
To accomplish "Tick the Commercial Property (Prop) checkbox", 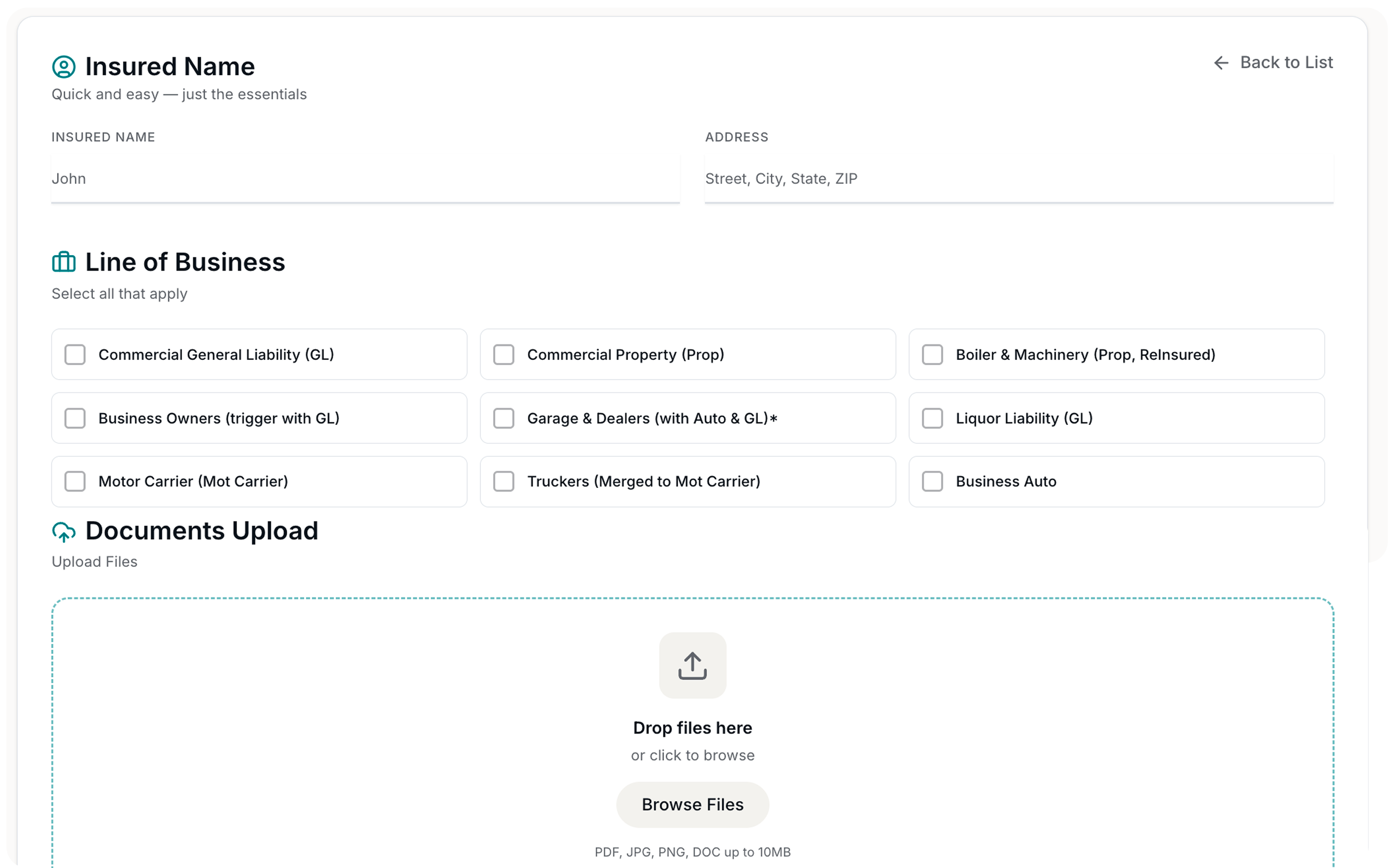I will (503, 354).
